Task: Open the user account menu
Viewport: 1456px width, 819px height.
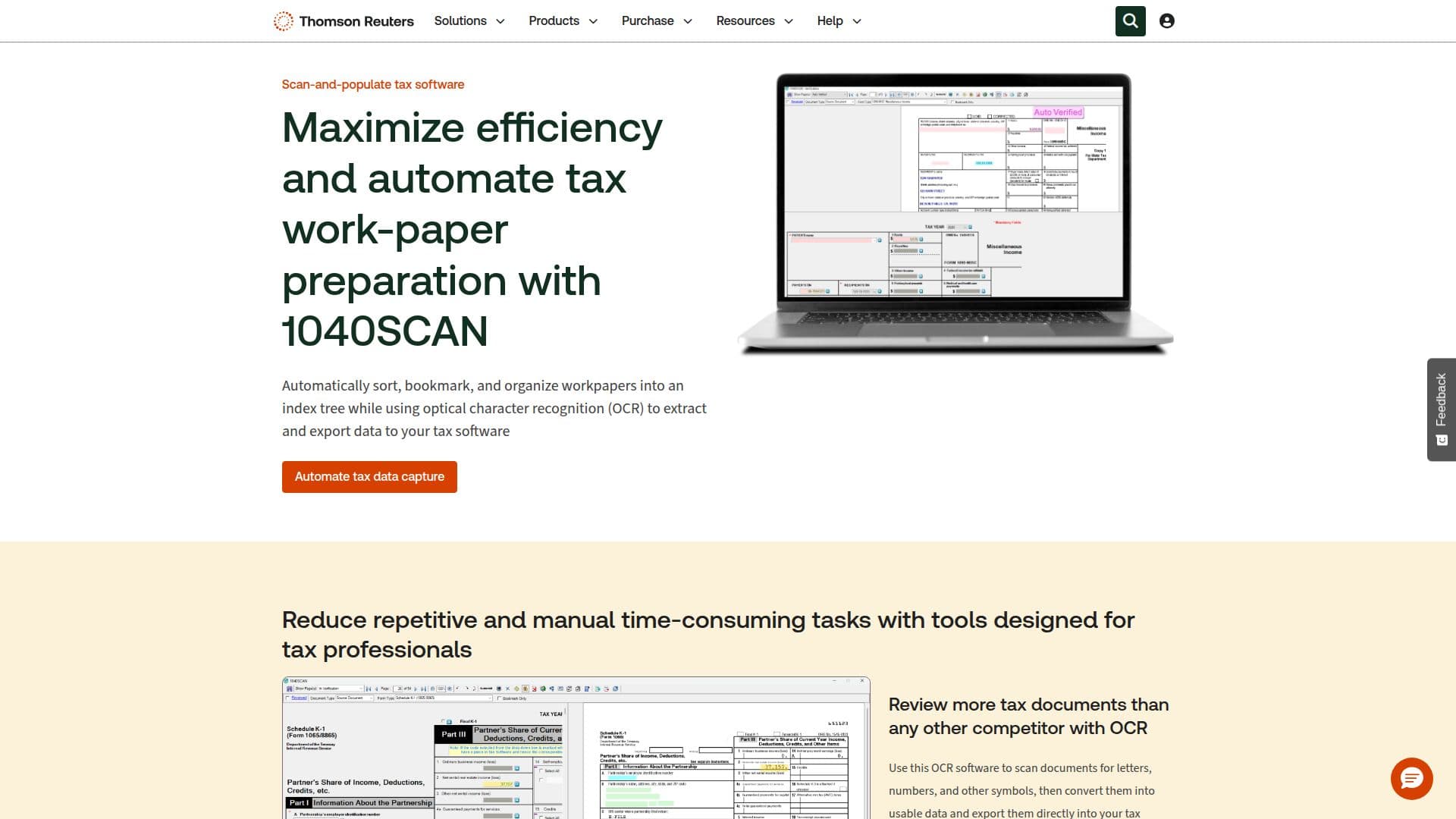Action: click(1167, 21)
